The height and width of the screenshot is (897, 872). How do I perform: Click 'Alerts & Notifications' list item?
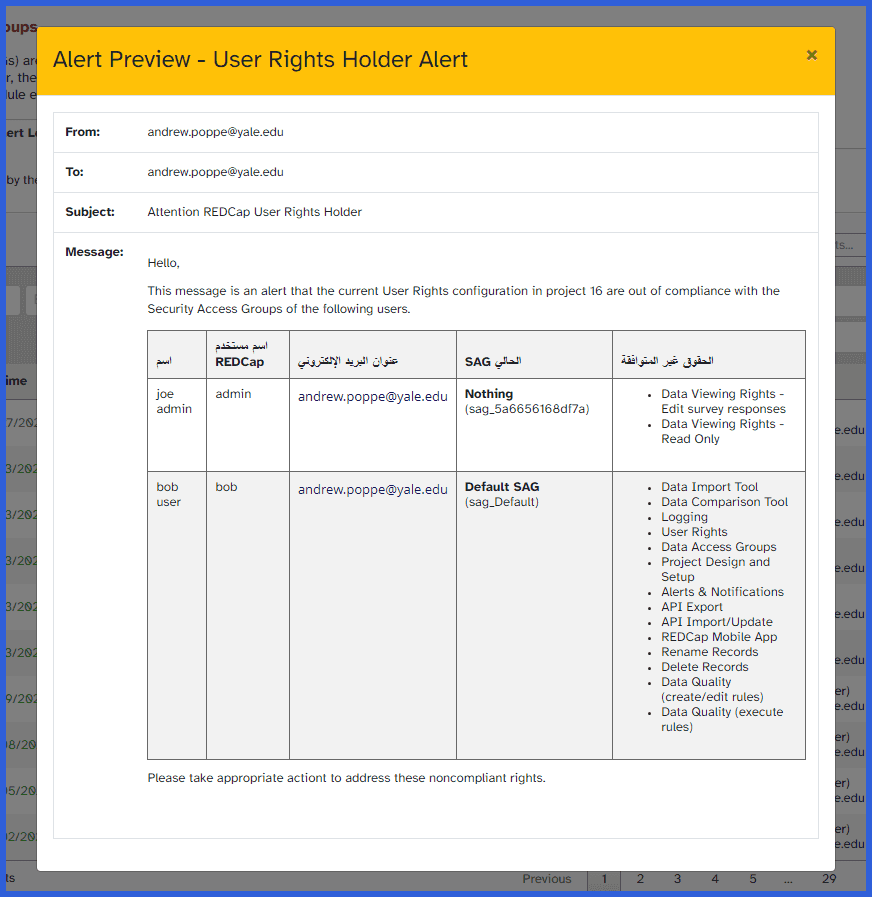[x=723, y=592]
